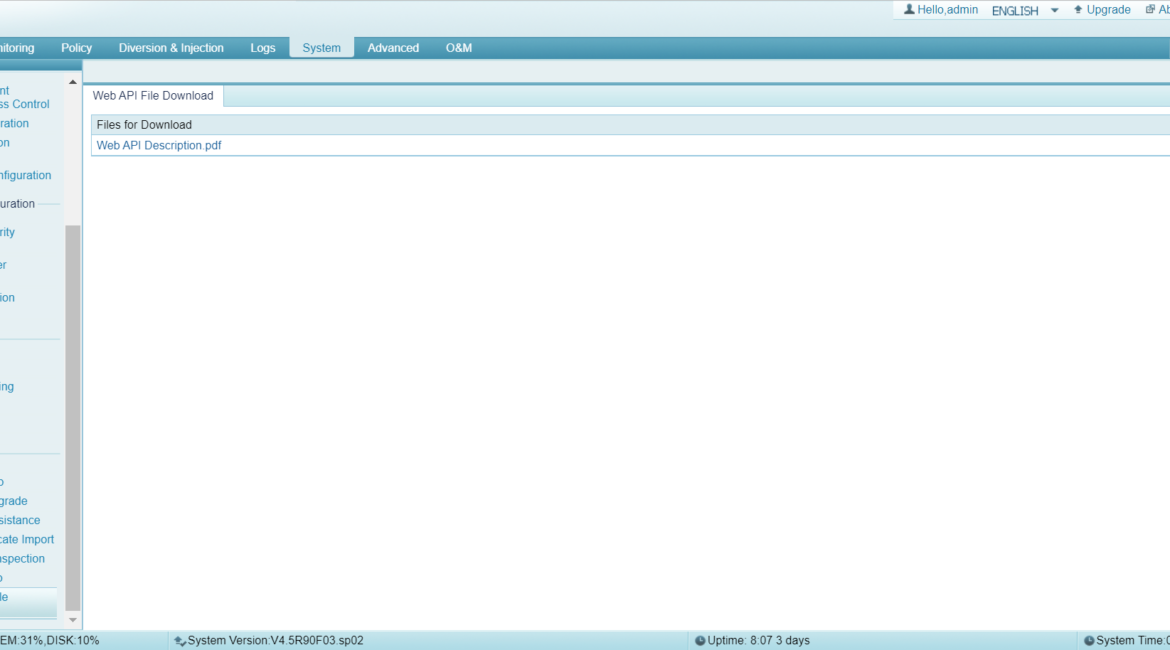The width and height of the screenshot is (1170, 650).
Task: Open the Logs menu
Action: (262, 47)
